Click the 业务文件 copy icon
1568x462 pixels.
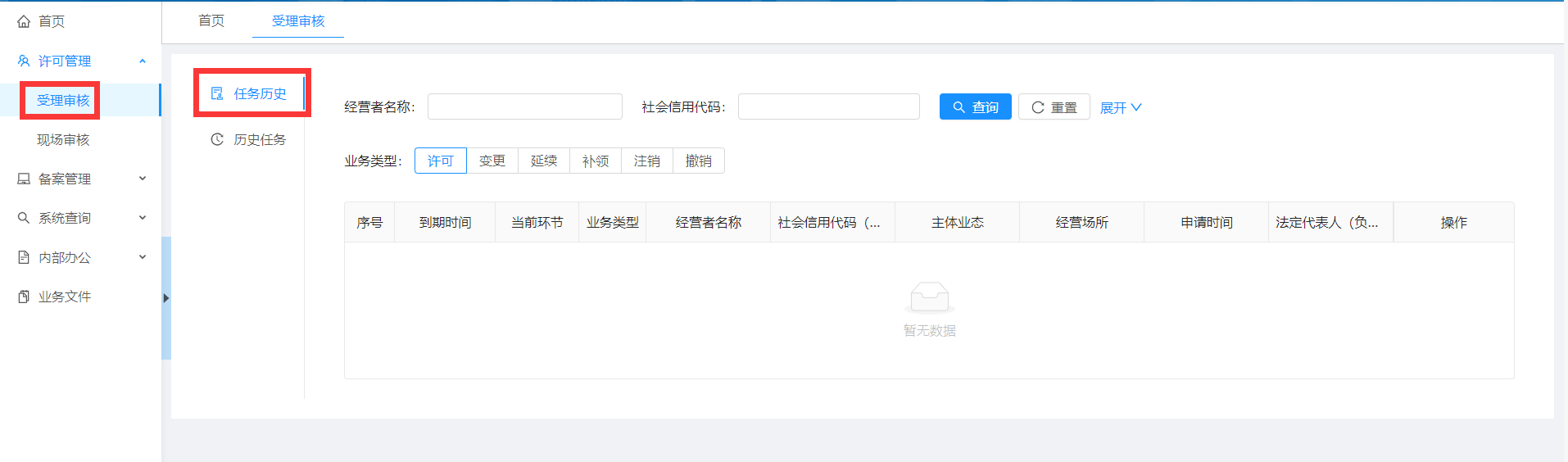click(24, 297)
